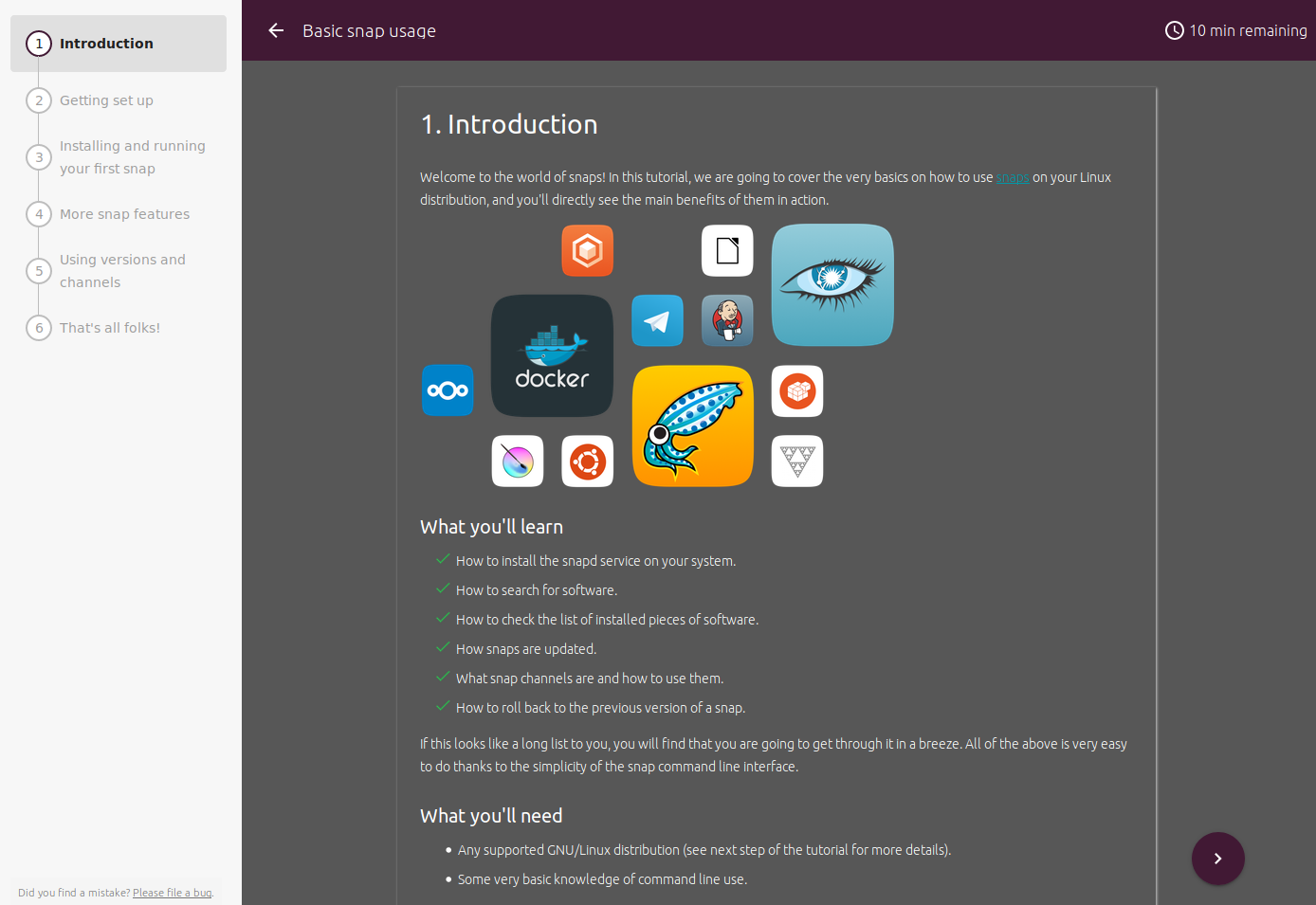The height and width of the screenshot is (905, 1316).
Task: Click the orange Snapcraft hexagon icon
Action: (587, 250)
